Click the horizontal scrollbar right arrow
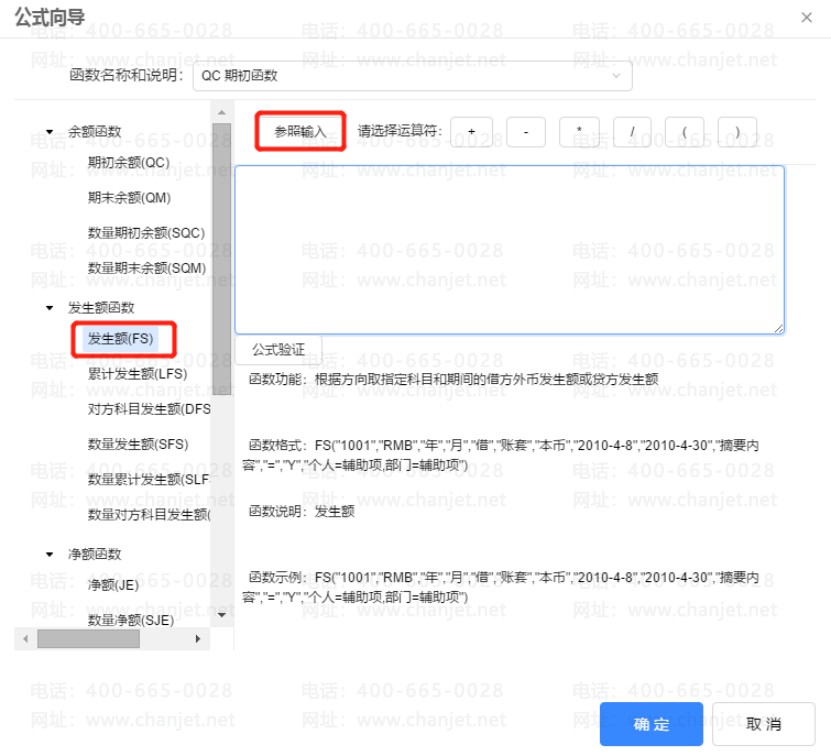 tap(197, 638)
